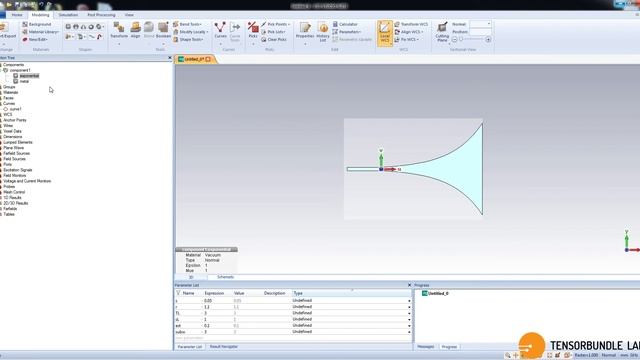Open the Modify Locally dropdown
This screenshot has height=360, width=640.
[191, 32]
